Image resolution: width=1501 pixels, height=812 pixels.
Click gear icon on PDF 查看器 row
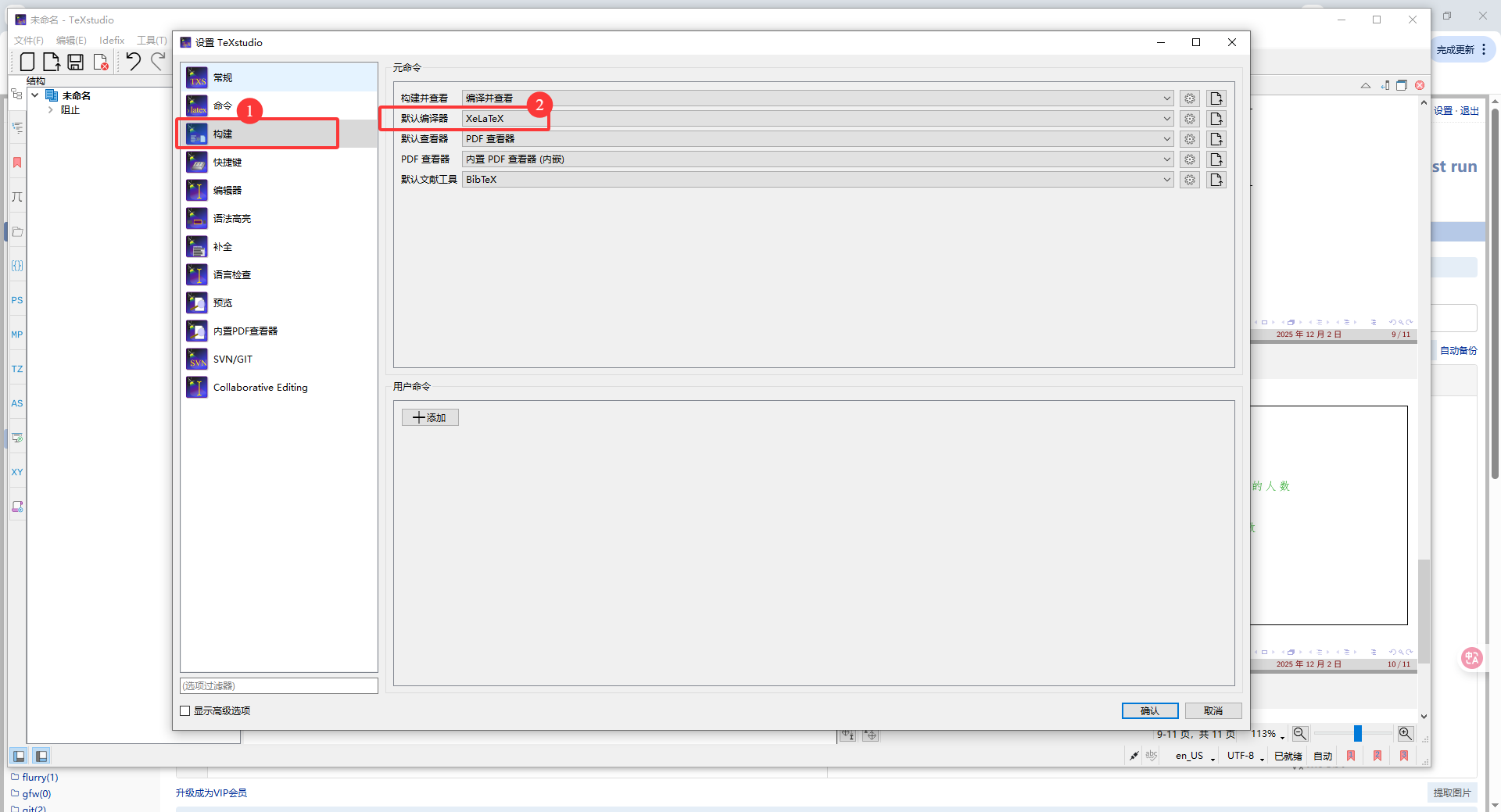[1190, 159]
